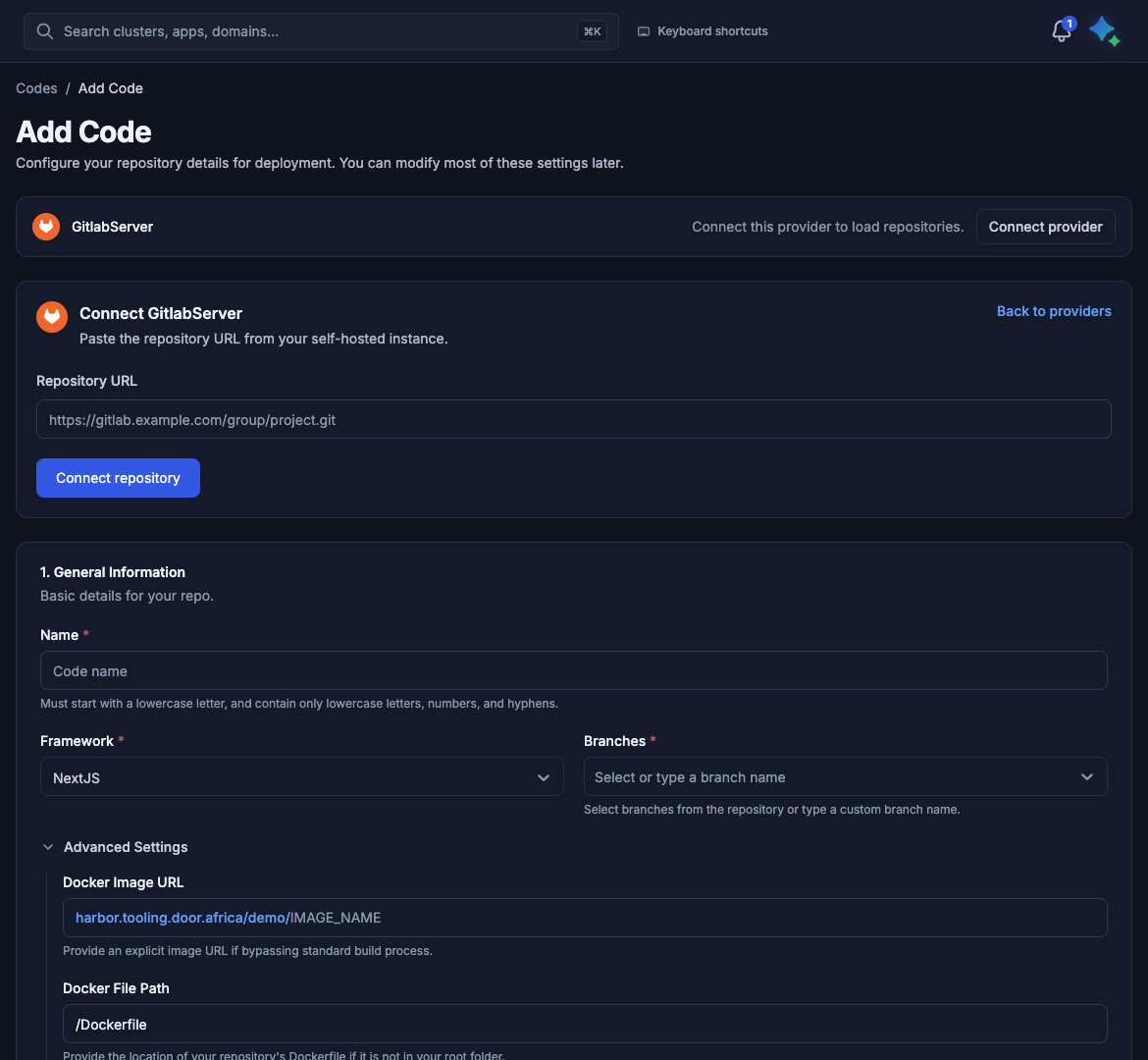Click the Add Code page heading

coord(83,132)
